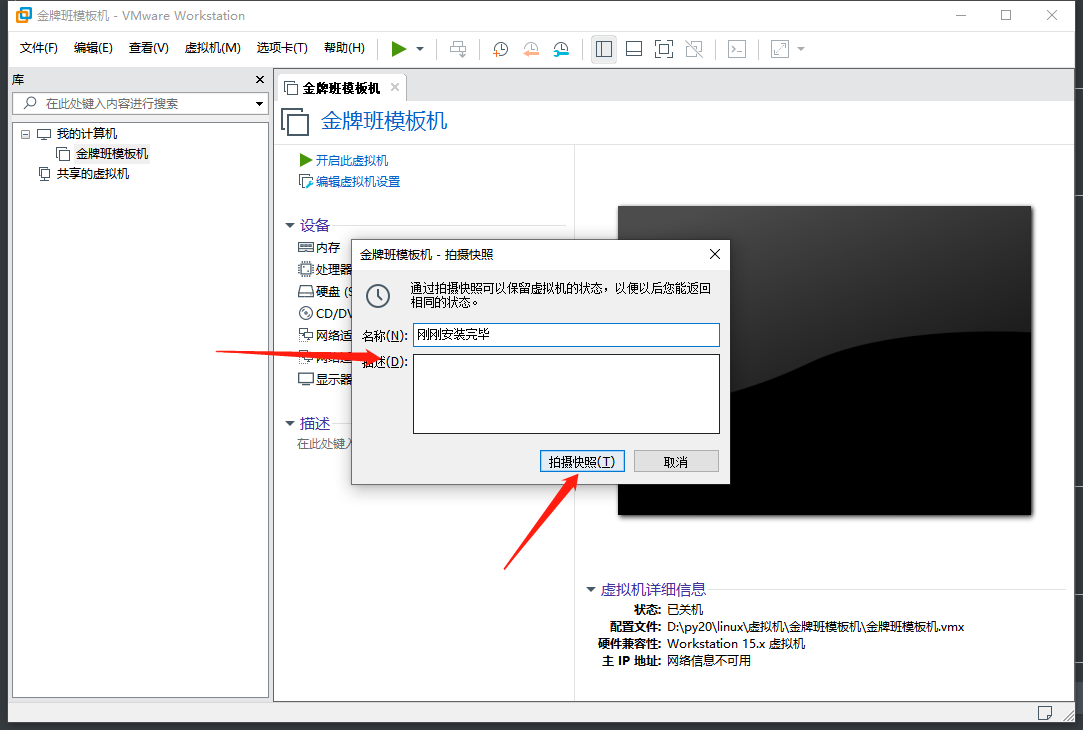Click the 编辑虚拟机设置 link
Viewport: 1083px width, 730px height.
(358, 182)
